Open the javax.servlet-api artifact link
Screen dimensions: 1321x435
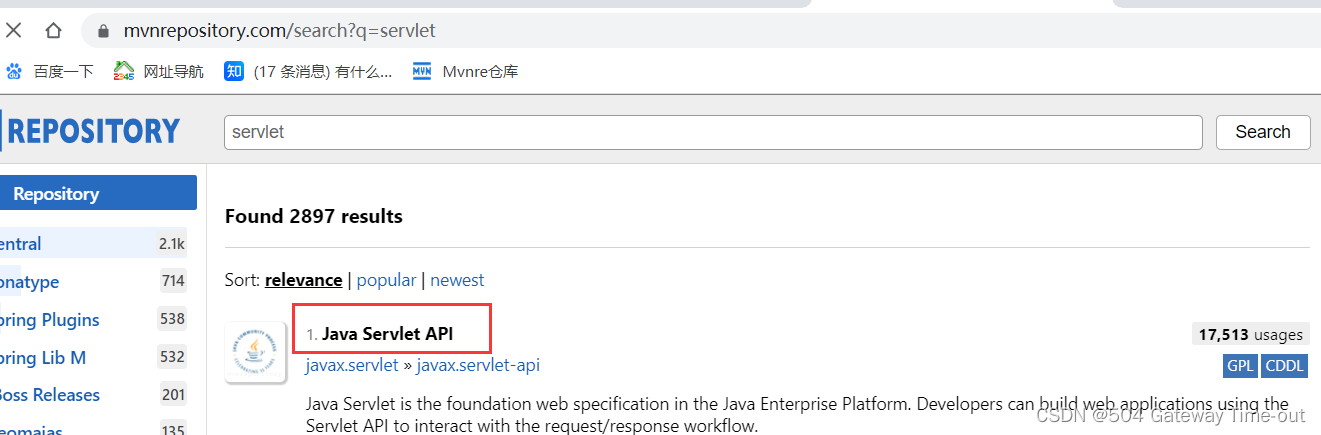coord(478,365)
